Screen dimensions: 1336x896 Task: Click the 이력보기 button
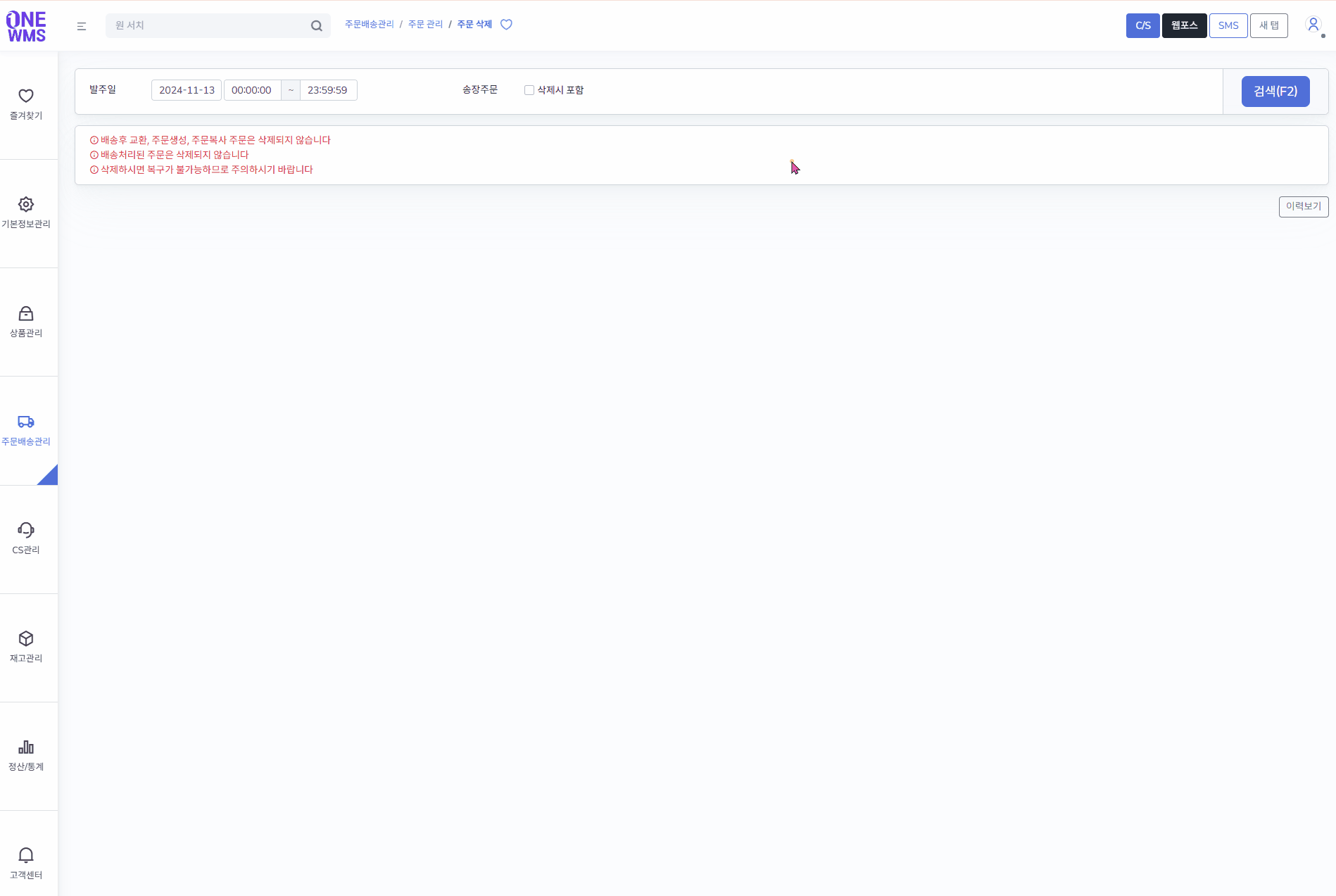point(1304,206)
